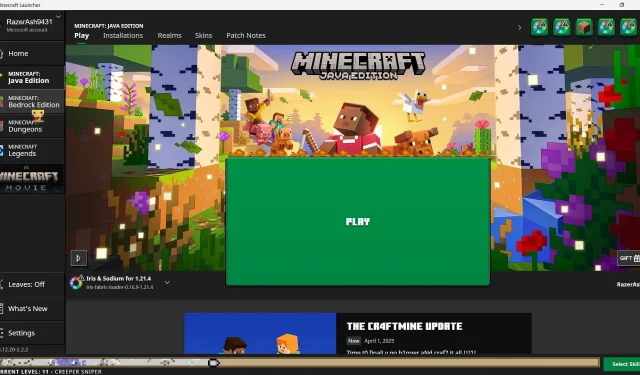Expand the installation selector chevron
Viewport: 640px width, 375px height.
[167, 282]
